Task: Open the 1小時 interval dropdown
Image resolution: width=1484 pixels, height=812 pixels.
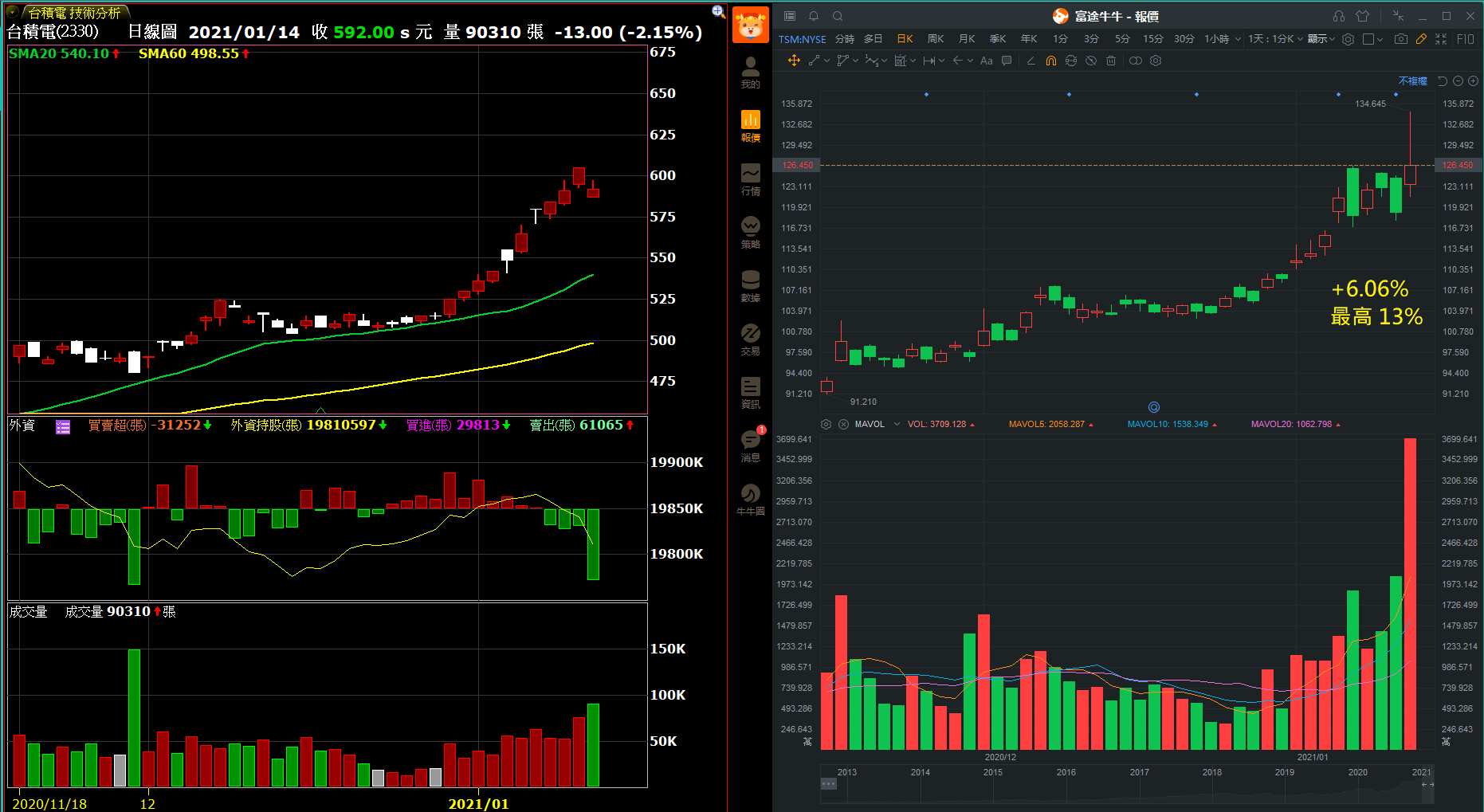Action: 1223,39
